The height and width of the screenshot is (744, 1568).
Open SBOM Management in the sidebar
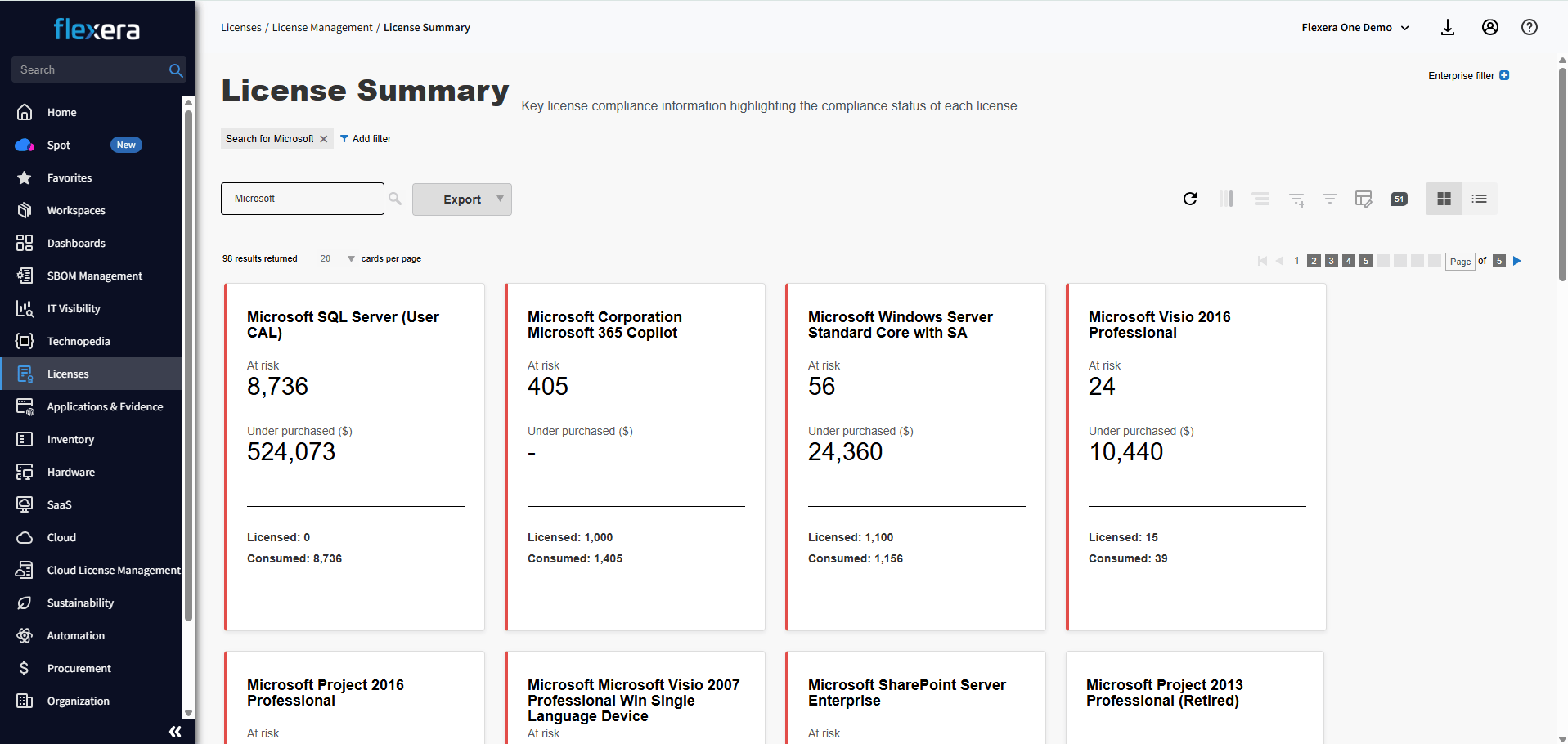[94, 276]
